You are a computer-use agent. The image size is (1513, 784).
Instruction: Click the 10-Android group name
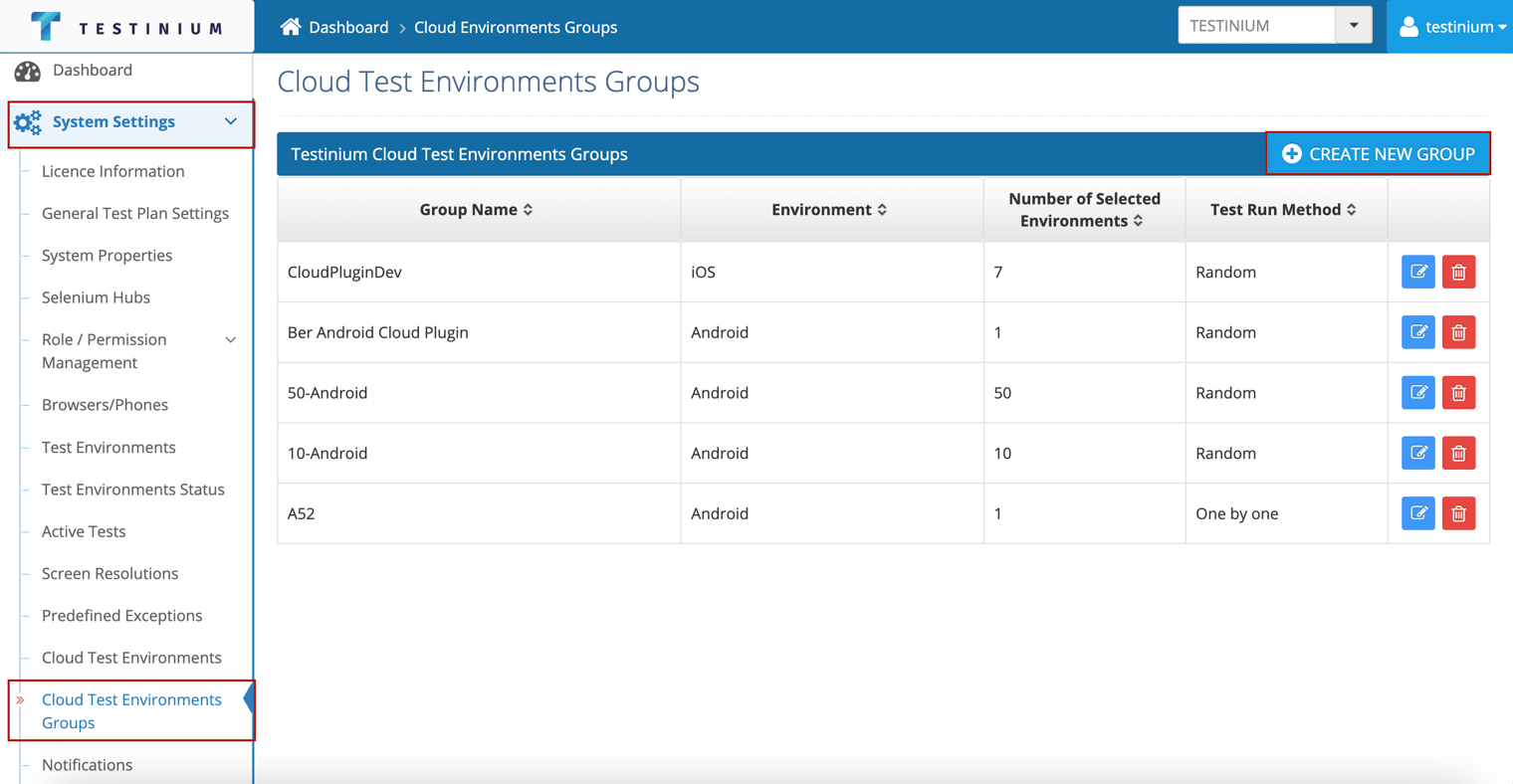coord(327,454)
